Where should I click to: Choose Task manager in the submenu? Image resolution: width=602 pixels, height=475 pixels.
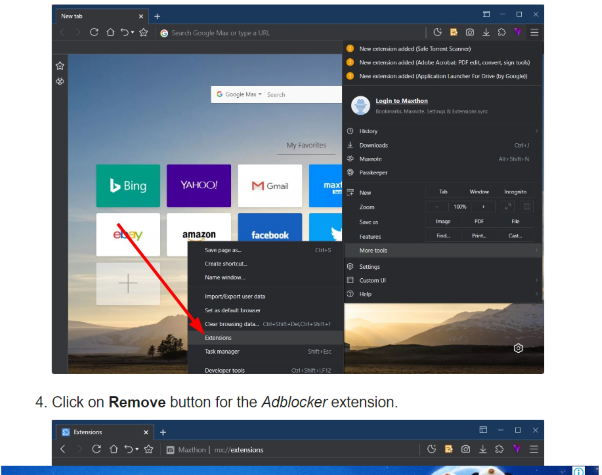click(x=222, y=352)
